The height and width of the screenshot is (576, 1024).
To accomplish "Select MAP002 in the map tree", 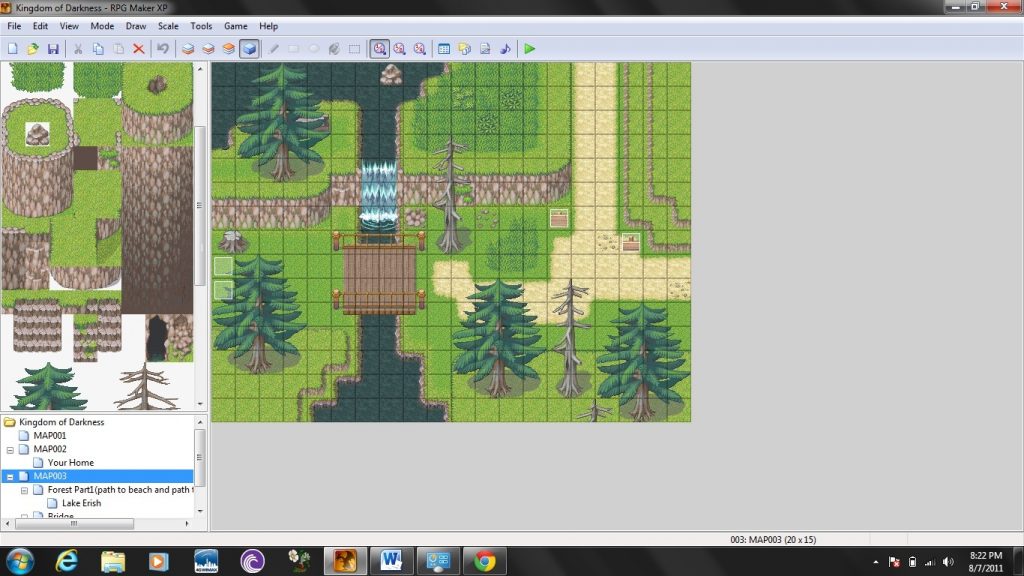I will pyautogui.click(x=50, y=449).
